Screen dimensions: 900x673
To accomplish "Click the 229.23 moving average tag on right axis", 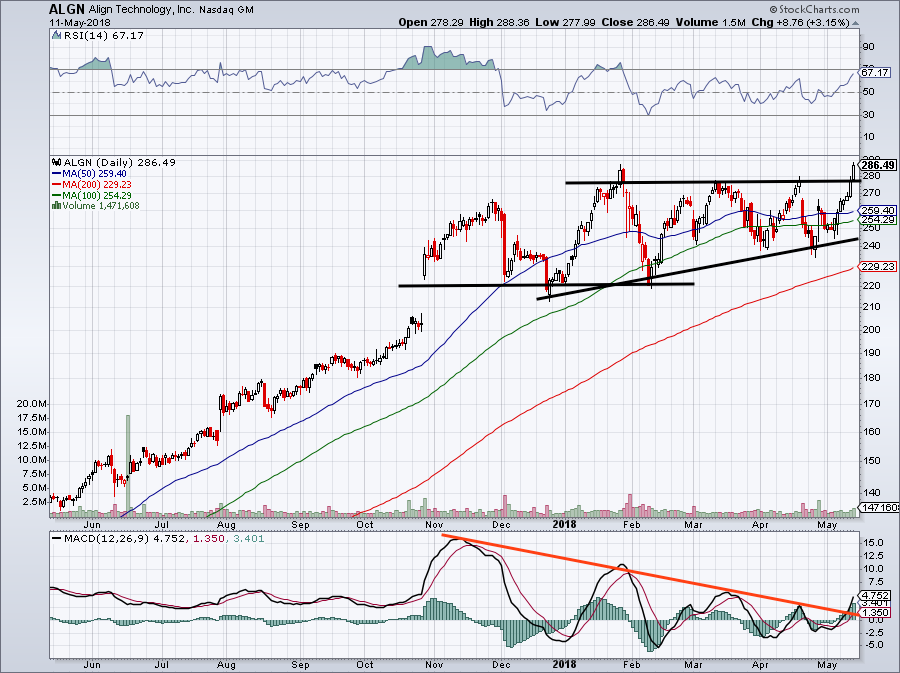I will (878, 266).
